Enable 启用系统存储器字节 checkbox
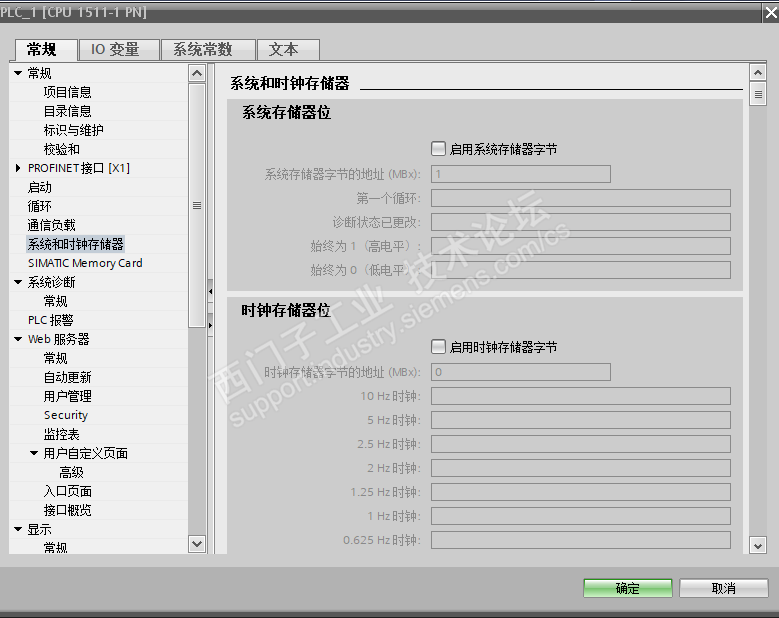This screenshot has height=618, width=779. tap(438, 149)
